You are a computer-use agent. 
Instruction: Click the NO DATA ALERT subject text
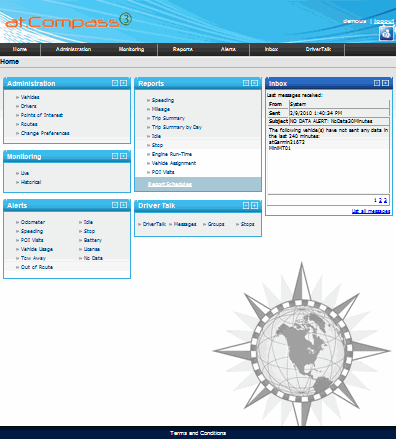pos(331,121)
